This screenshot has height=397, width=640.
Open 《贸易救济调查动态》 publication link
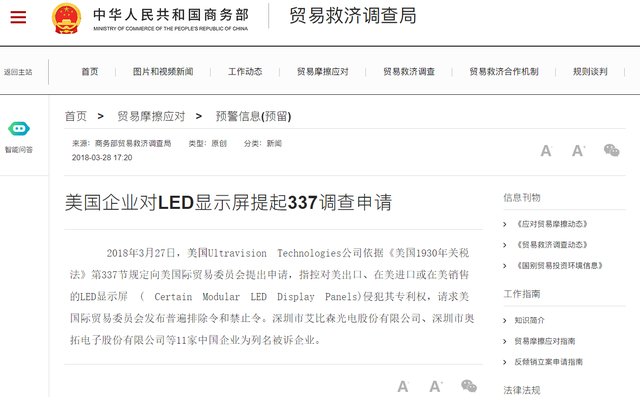tap(551, 245)
